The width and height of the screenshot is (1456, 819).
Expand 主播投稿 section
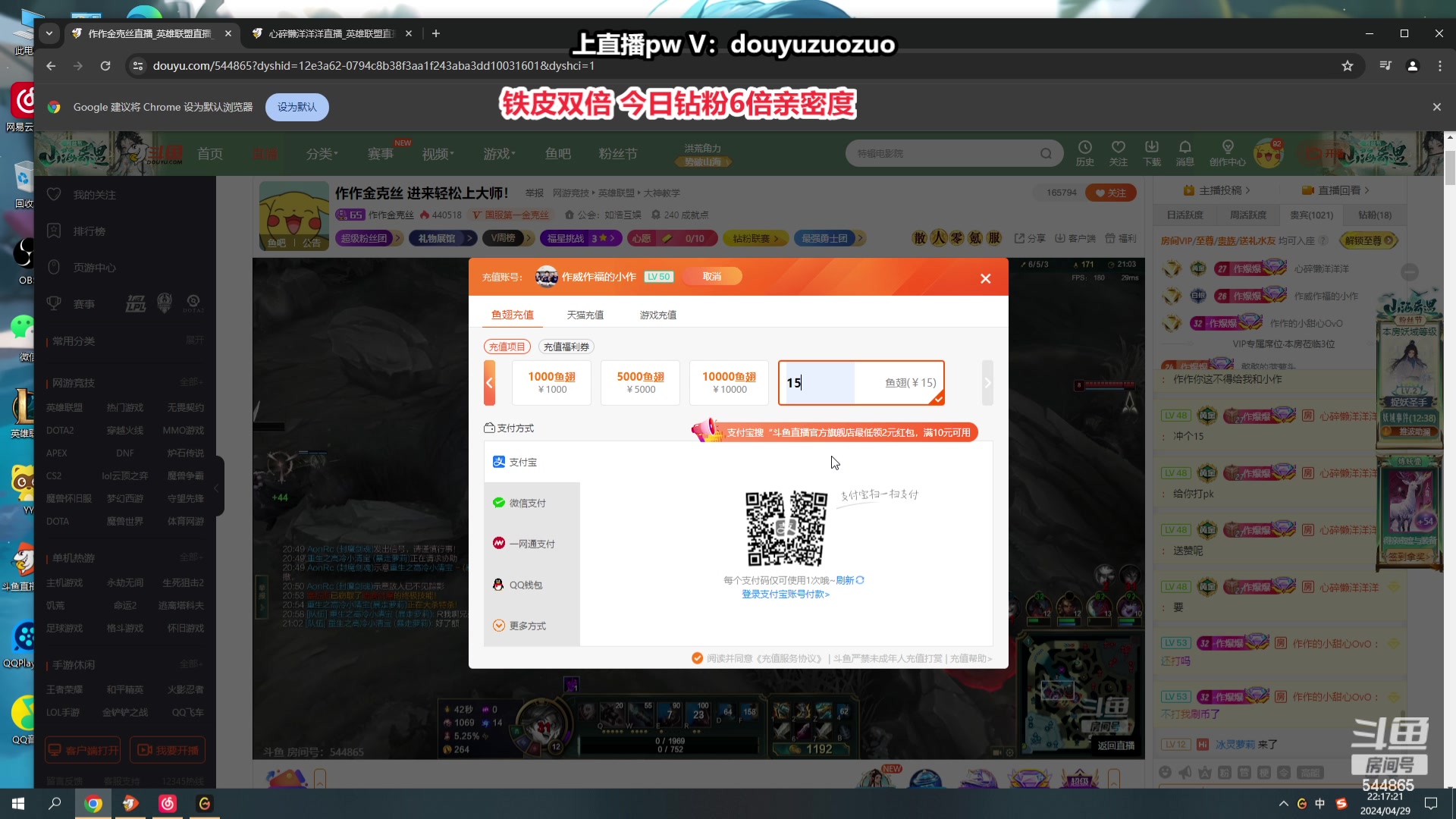(x=1216, y=190)
